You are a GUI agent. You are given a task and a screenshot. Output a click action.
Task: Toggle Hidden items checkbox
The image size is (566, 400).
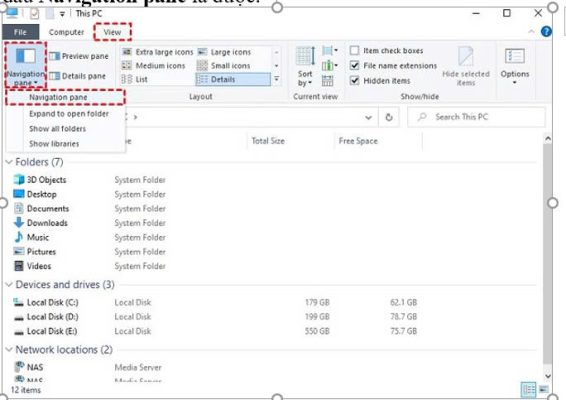[380, 81]
